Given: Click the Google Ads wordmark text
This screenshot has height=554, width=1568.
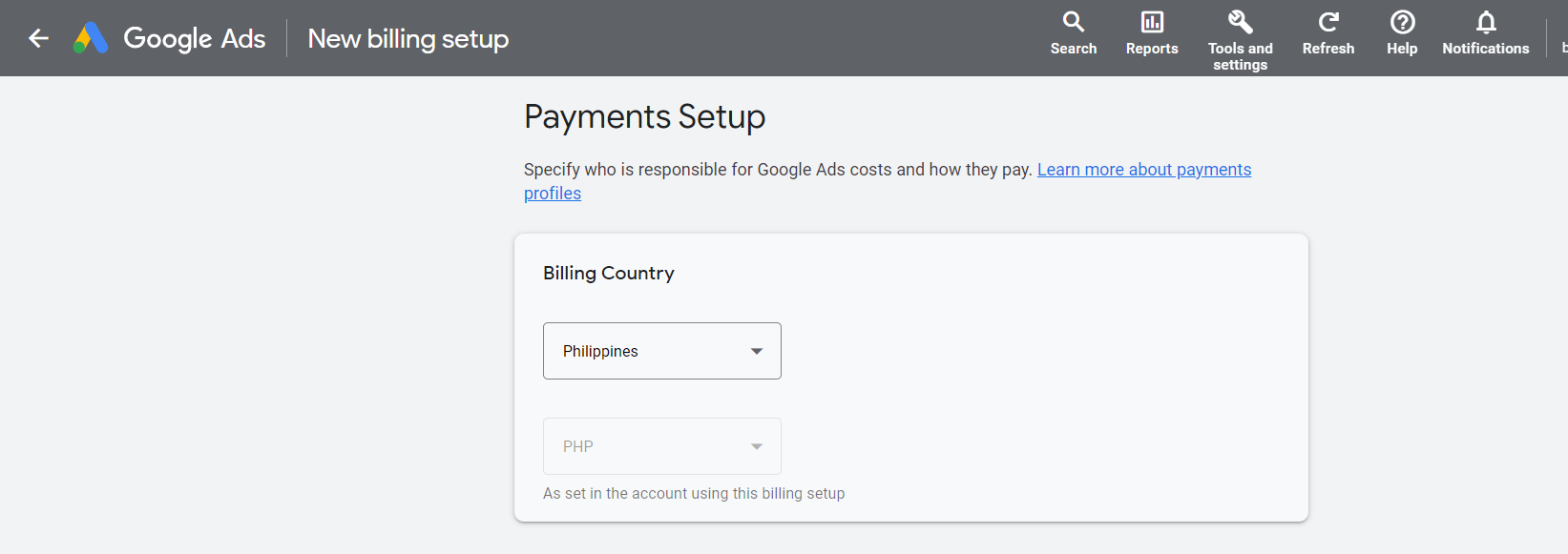Looking at the screenshot, I should (195, 38).
